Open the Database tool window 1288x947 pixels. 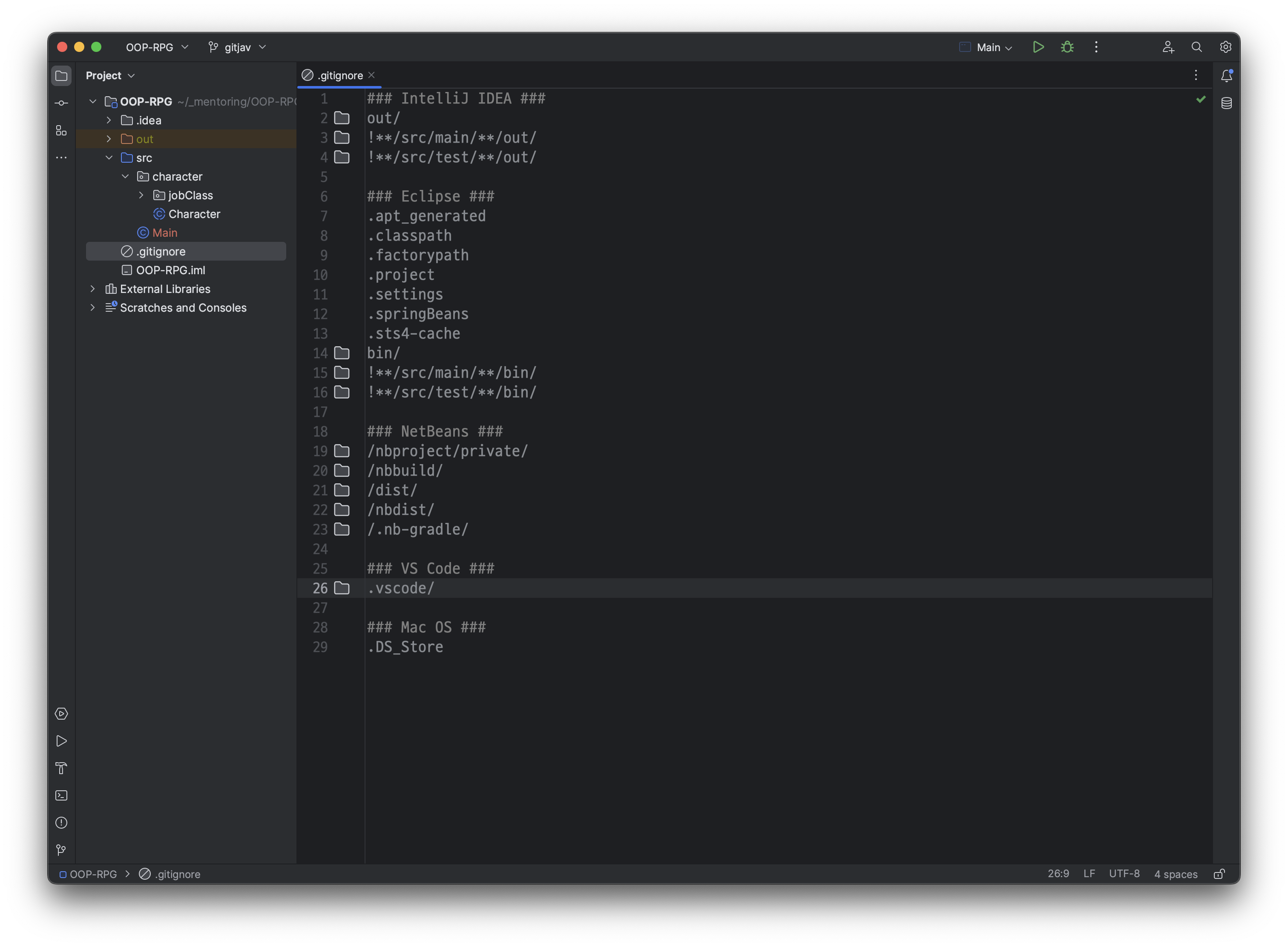point(1226,103)
